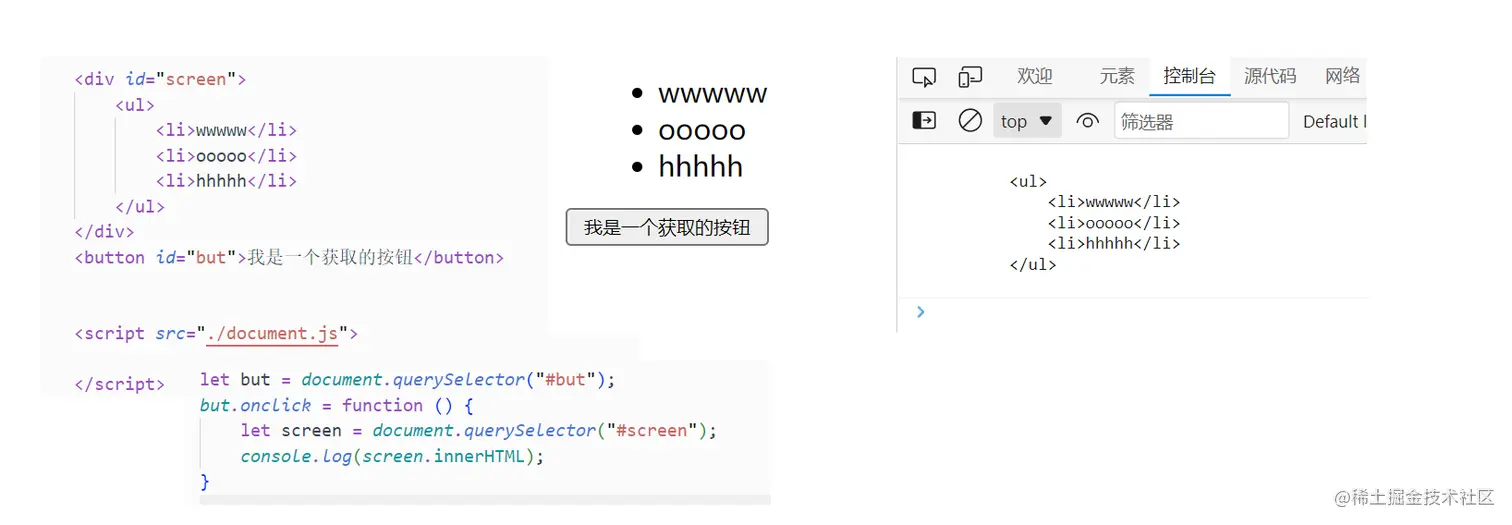Viewport: 1512px width, 525px height.
Task: Click the <li>hhhhh</li> console output line
Action: click(1114, 244)
